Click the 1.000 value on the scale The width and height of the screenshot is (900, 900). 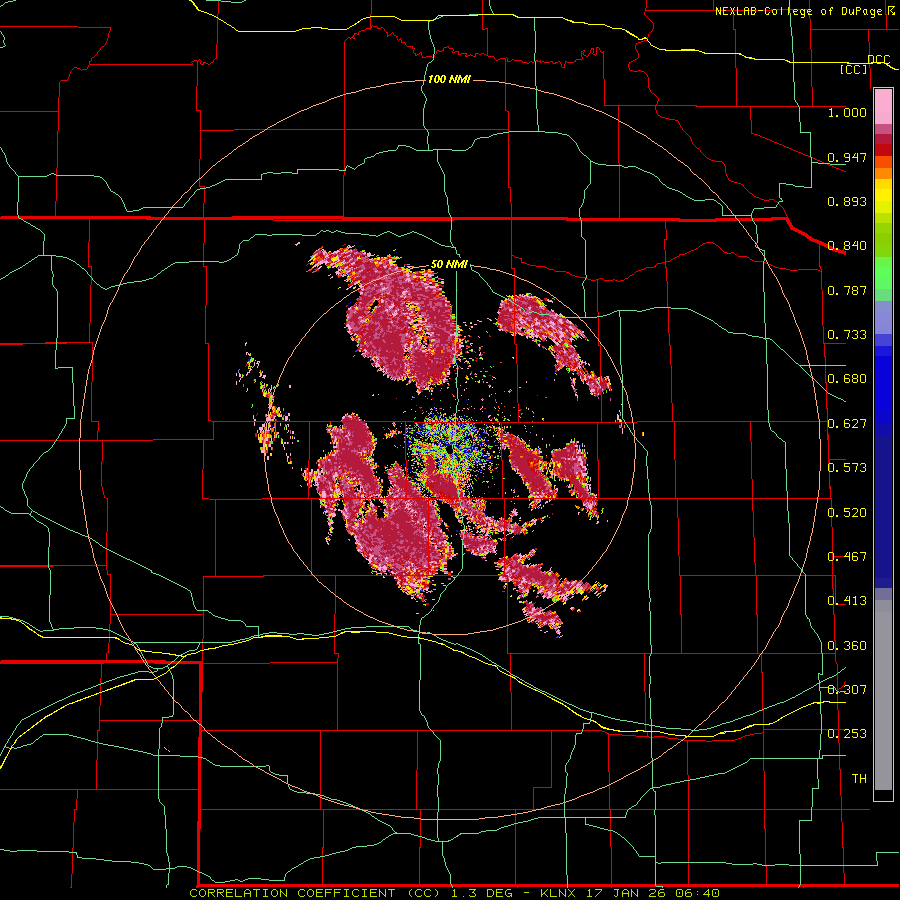(x=847, y=112)
